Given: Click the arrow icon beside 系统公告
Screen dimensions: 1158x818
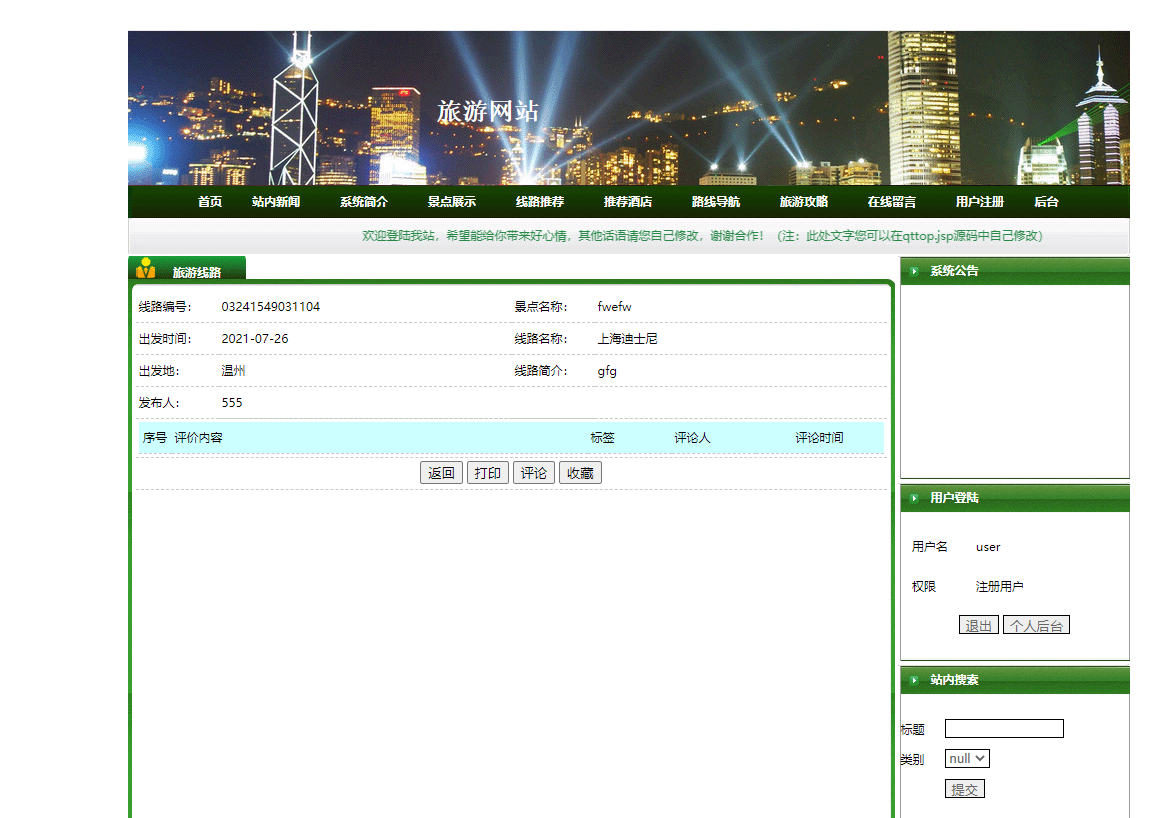Looking at the screenshot, I should [x=913, y=270].
